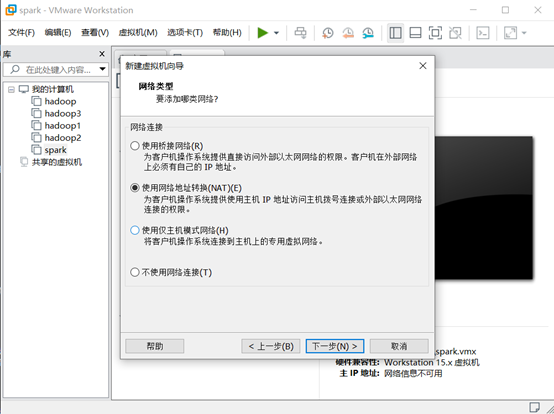Click the spark VM black screen thumbnail
The width and height of the screenshot is (554, 414).
coord(484,208)
